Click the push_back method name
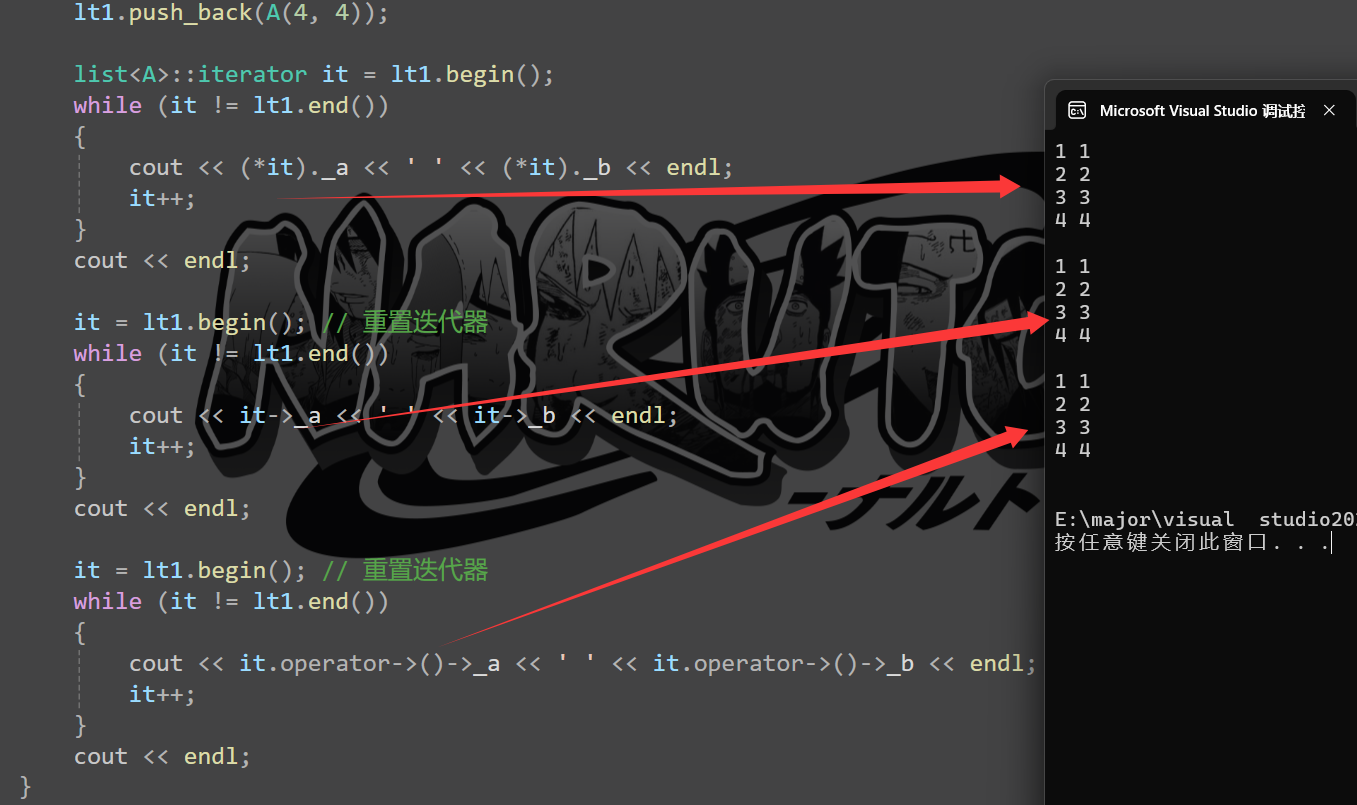This screenshot has height=805, width=1357. (191, 14)
